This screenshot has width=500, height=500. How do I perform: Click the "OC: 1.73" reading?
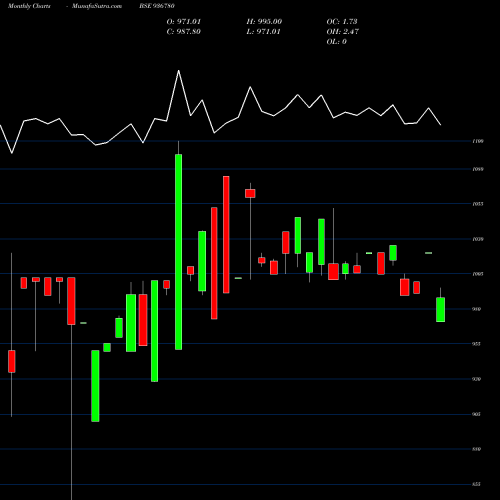[342, 22]
